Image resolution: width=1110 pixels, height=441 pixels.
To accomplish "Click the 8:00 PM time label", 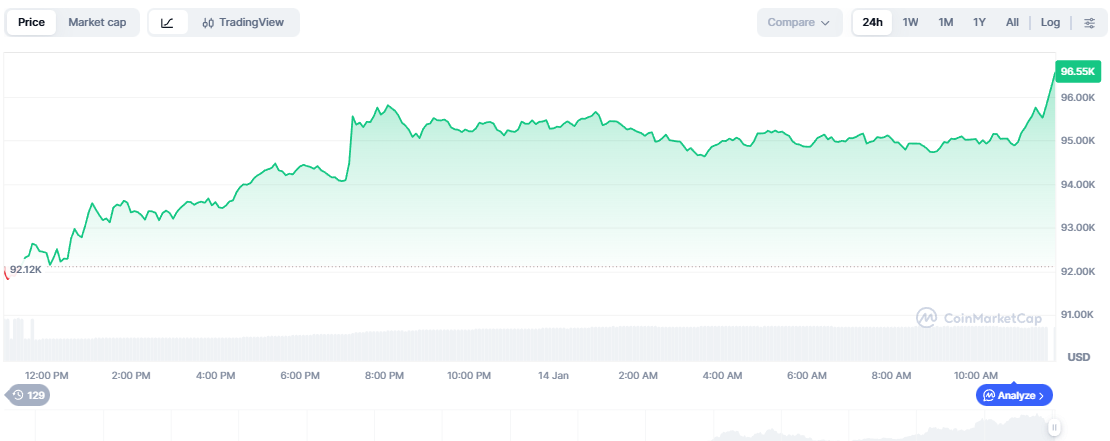I will tap(384, 375).
